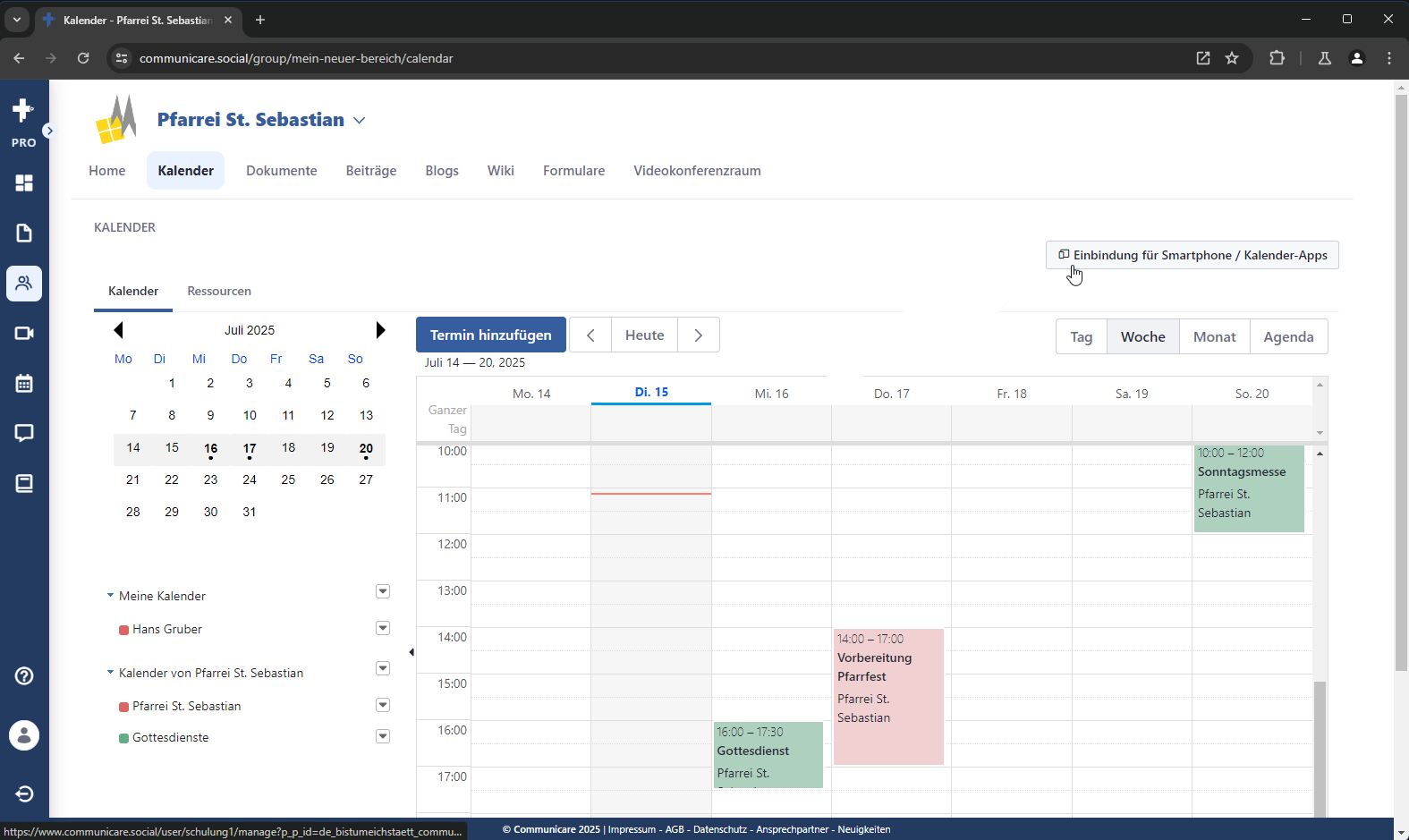Open the Sonntagsmesse event
The width and height of the screenshot is (1409, 840).
1249,488
